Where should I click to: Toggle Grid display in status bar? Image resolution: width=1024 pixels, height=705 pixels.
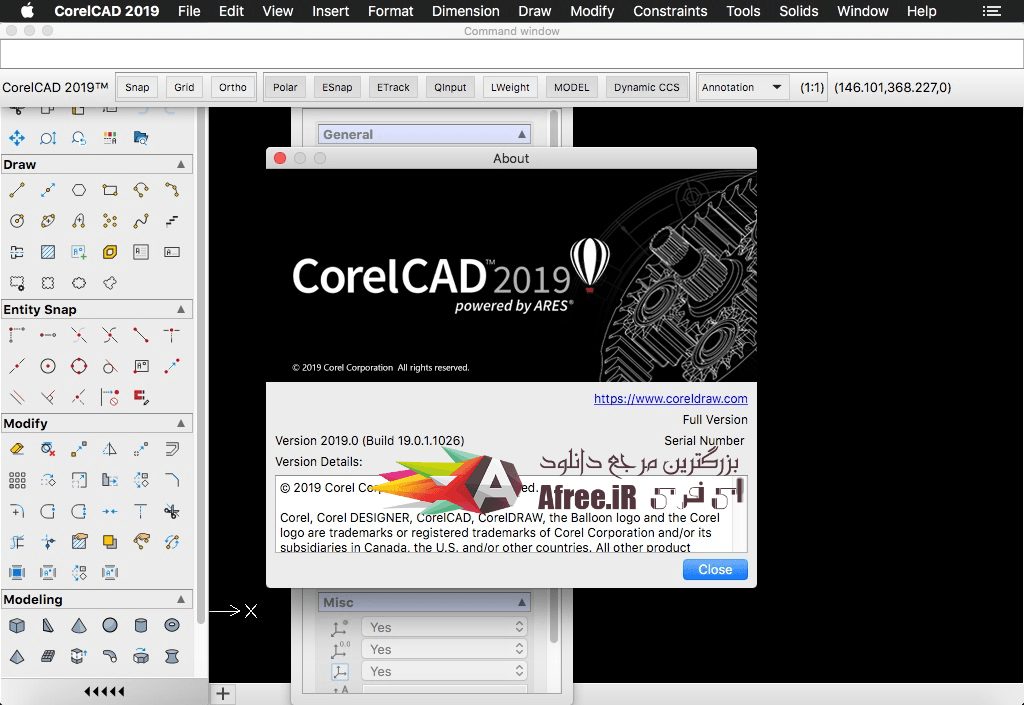click(184, 87)
